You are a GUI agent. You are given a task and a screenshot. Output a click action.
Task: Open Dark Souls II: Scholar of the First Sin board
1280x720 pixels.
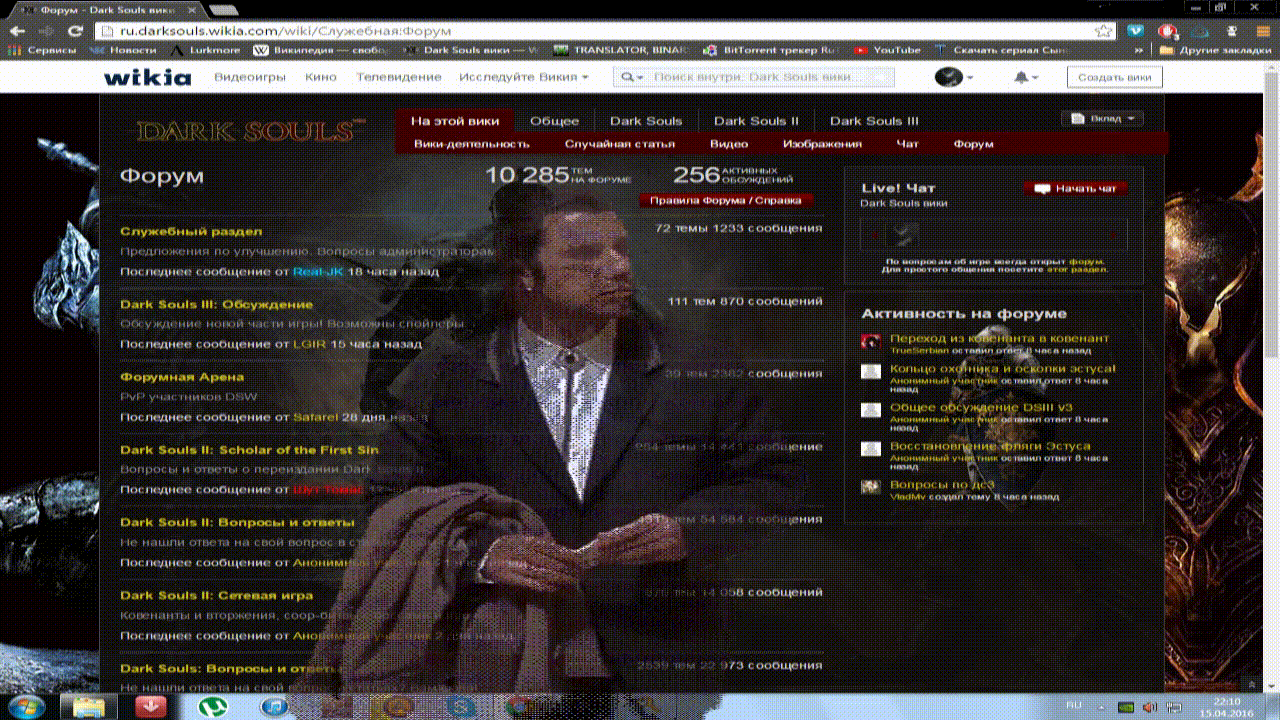point(249,450)
